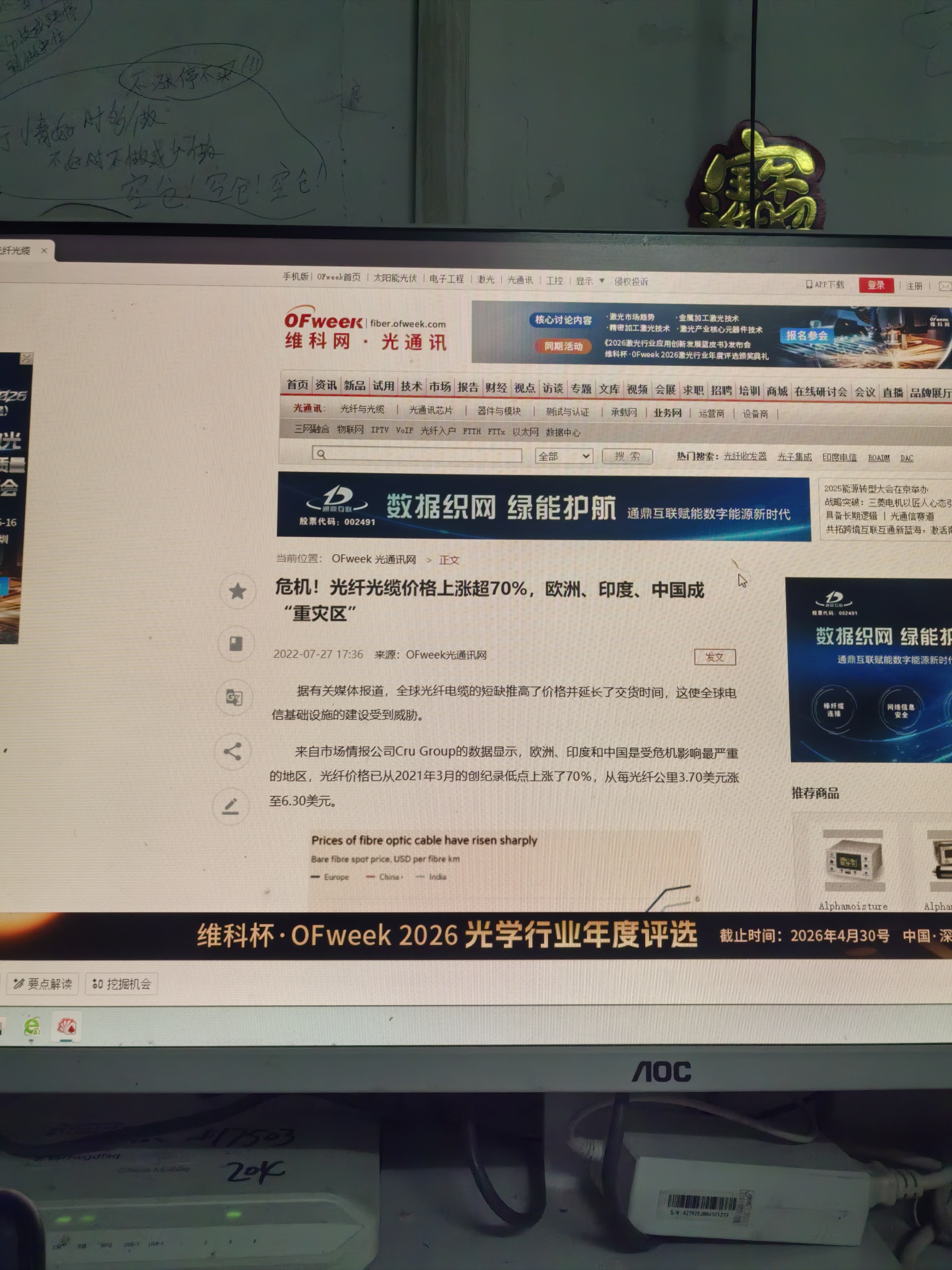
Task: Click the magnifier icon in search box
Action: [x=321, y=454]
